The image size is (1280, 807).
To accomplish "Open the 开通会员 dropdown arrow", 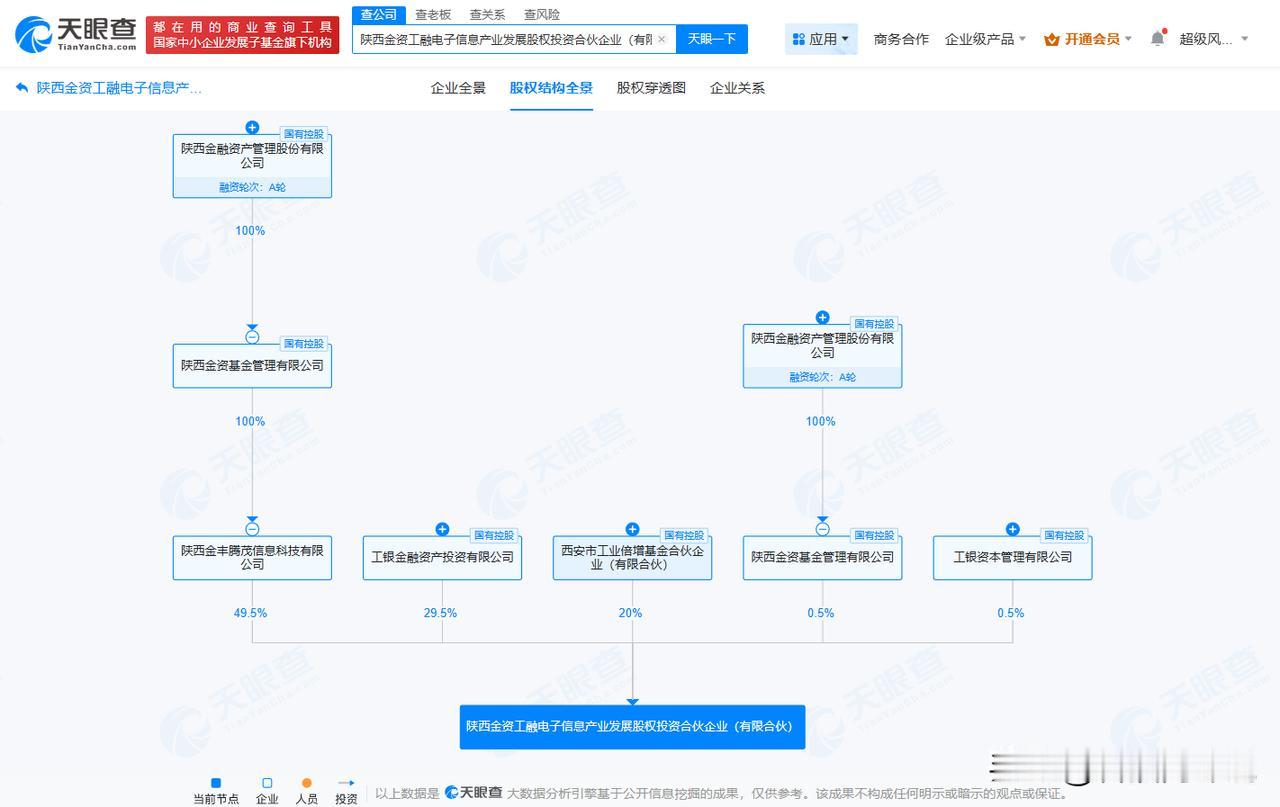I will [x=1128, y=39].
